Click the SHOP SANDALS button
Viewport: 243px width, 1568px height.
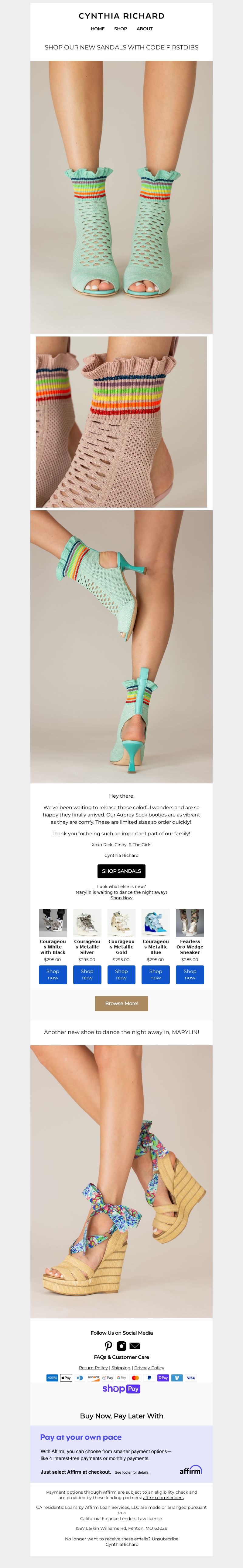click(121, 871)
